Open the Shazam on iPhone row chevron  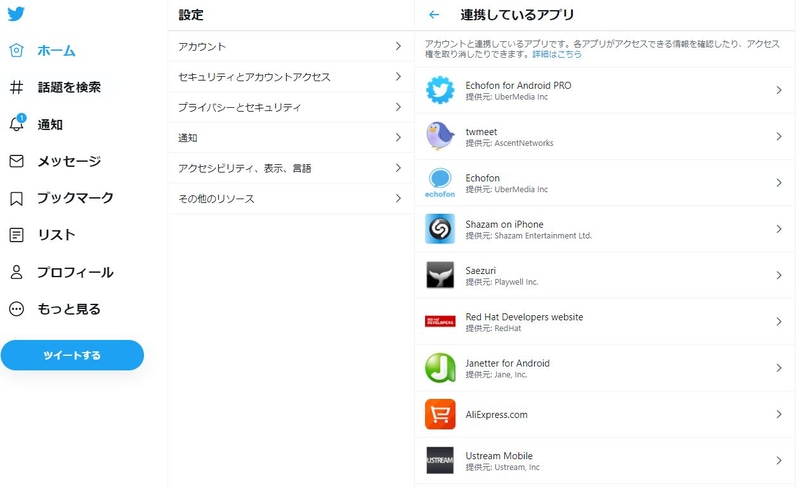(779, 229)
